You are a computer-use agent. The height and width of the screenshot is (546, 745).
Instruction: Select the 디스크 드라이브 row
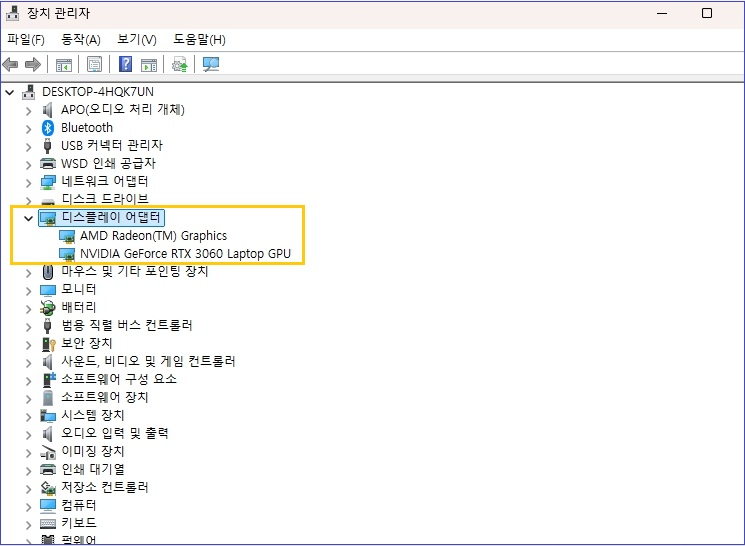click(105, 199)
